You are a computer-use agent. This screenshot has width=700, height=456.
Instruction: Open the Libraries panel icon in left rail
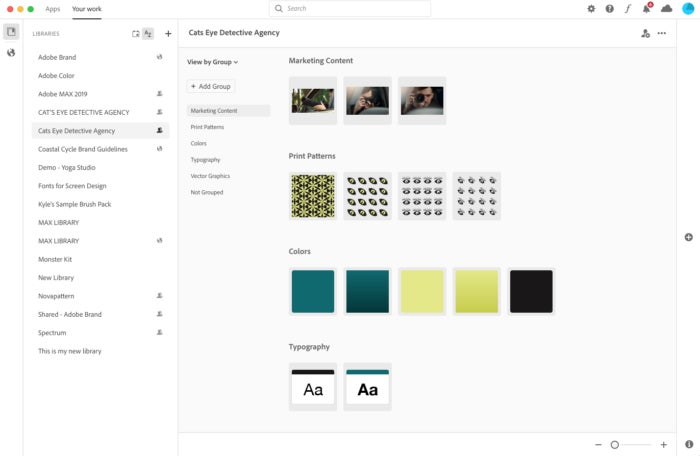pos(11,32)
